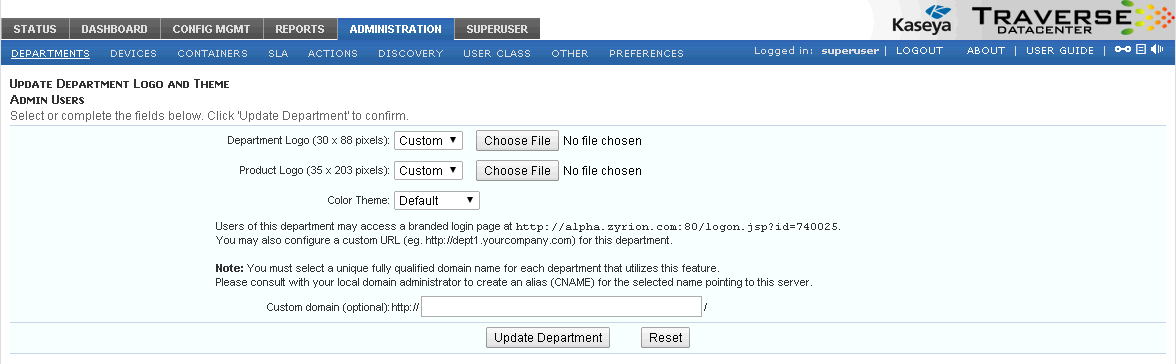Go to the Reports tab
Viewport: 1176px width, 364px height.
click(x=300, y=29)
